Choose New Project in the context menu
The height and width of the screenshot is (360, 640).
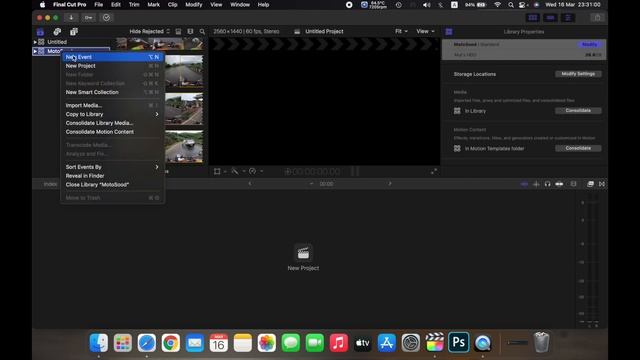112,66
